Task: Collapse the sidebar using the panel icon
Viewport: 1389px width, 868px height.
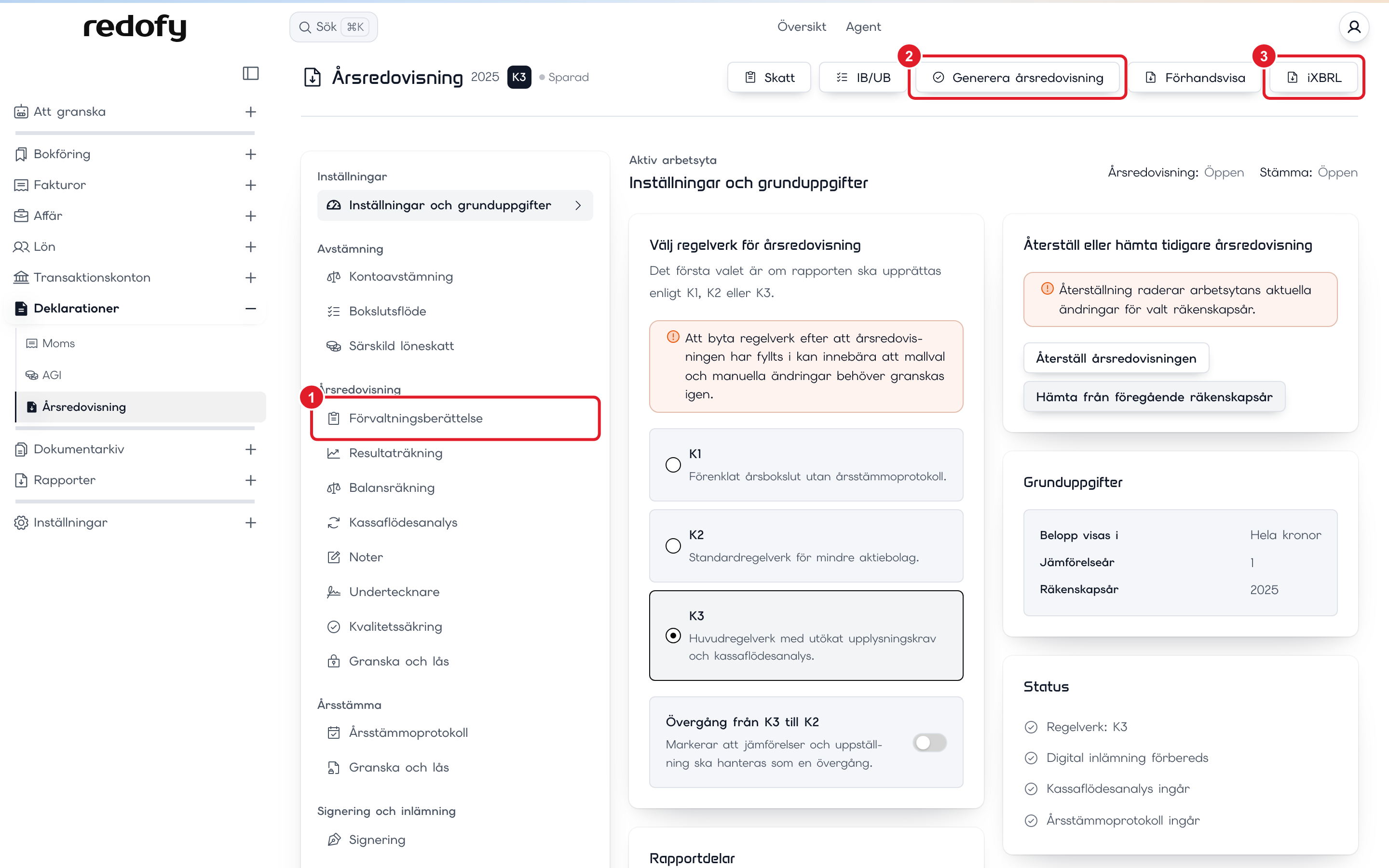Action: tap(250, 73)
